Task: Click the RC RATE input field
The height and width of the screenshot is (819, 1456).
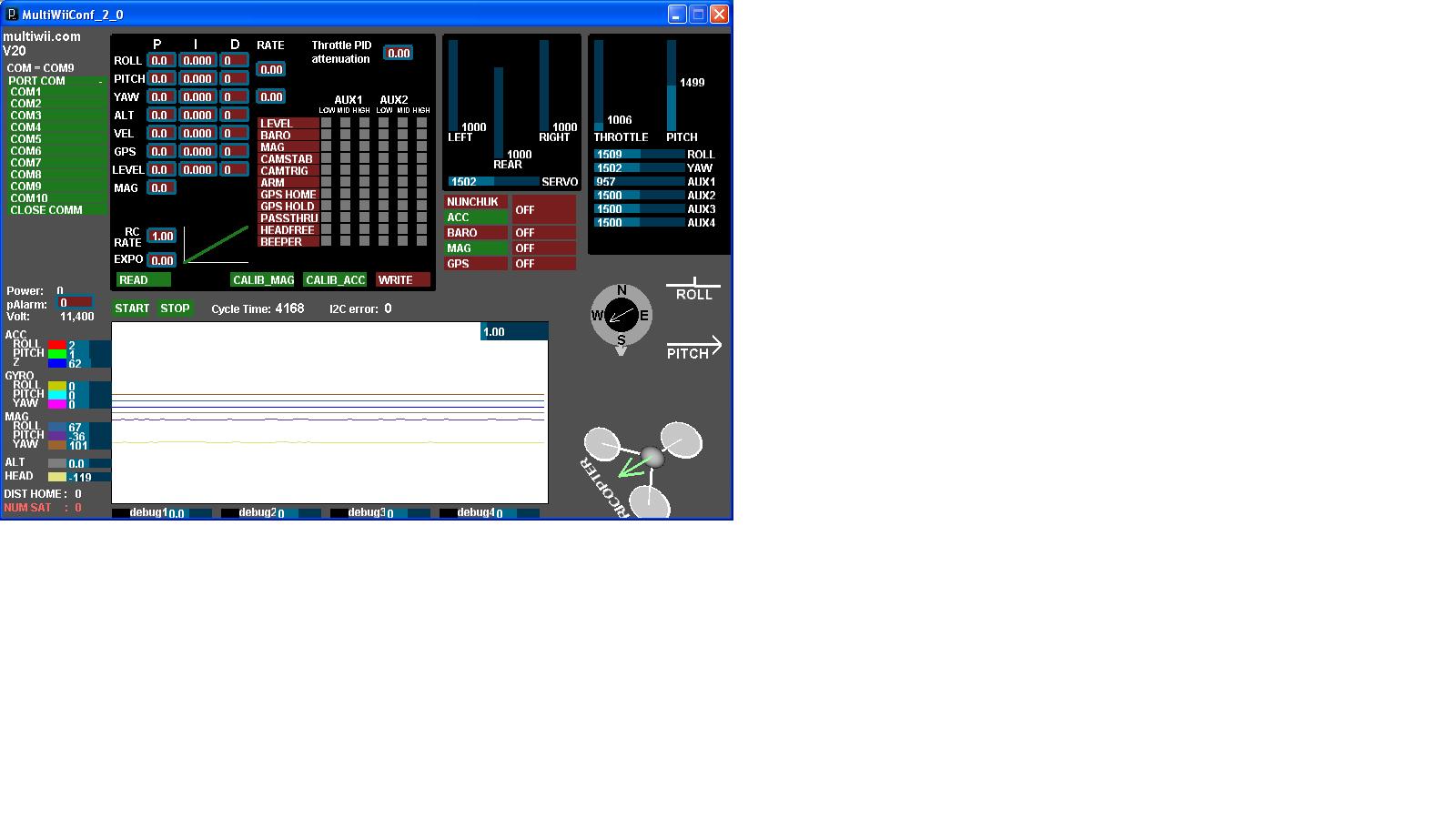Action: [161, 235]
